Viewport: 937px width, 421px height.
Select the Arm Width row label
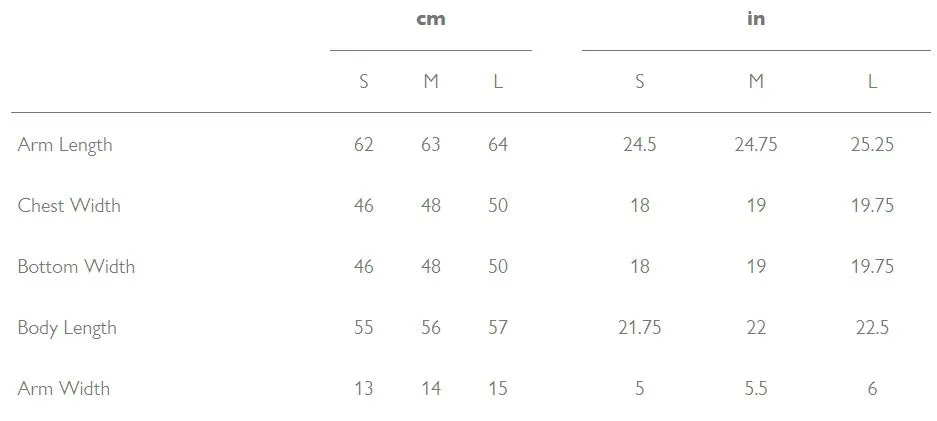coord(64,389)
